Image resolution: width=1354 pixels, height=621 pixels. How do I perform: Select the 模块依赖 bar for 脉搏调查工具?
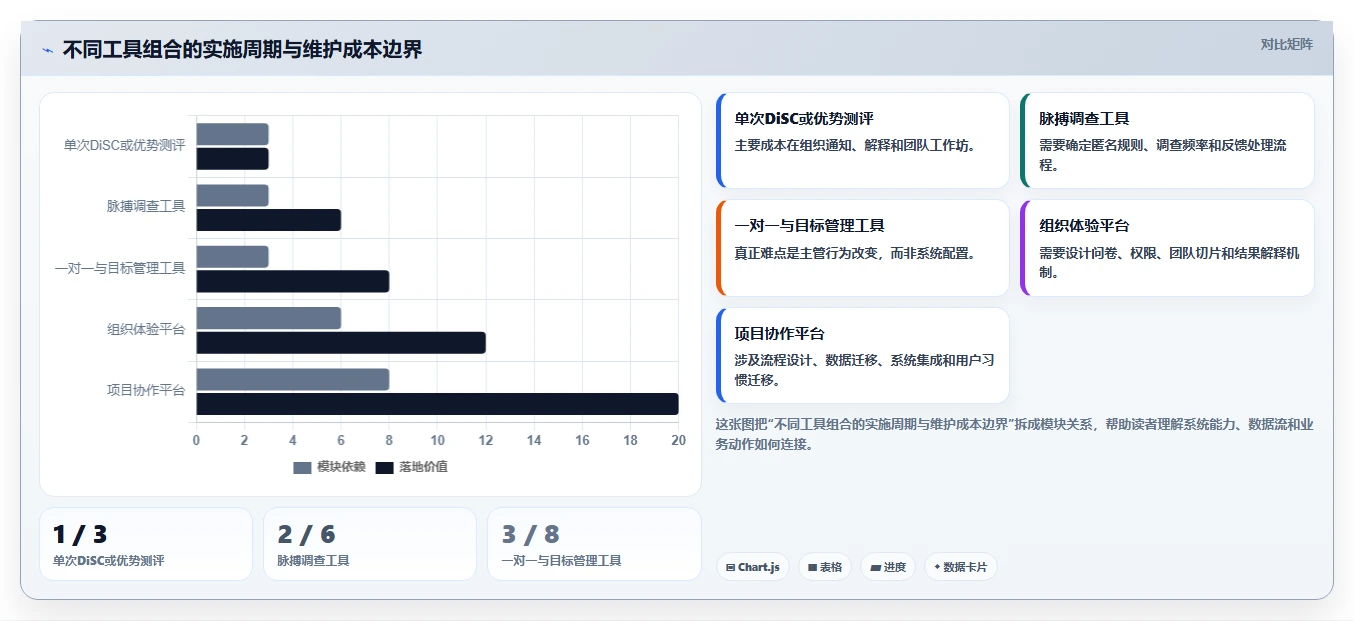coord(232,195)
